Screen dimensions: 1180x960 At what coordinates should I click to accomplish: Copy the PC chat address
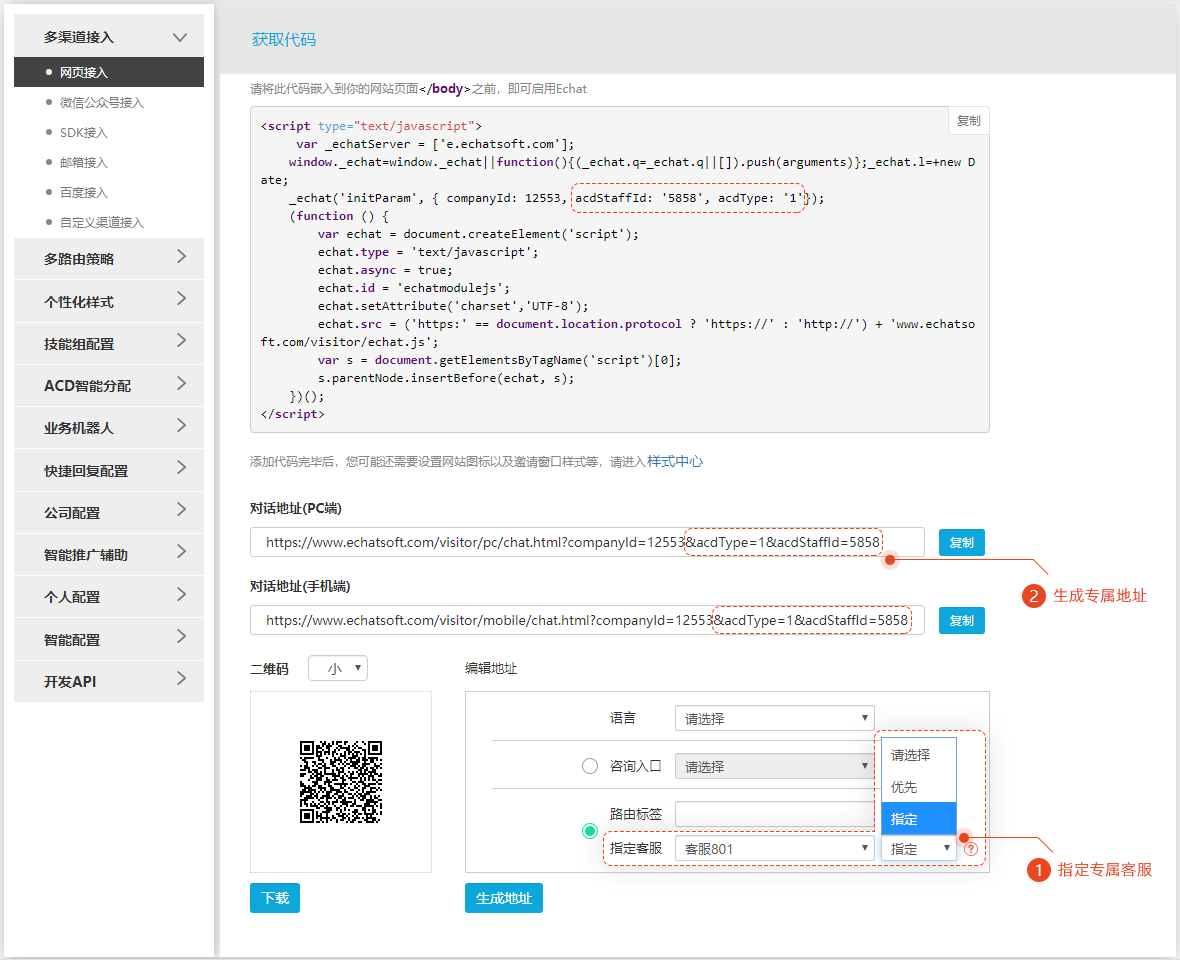pos(962,542)
